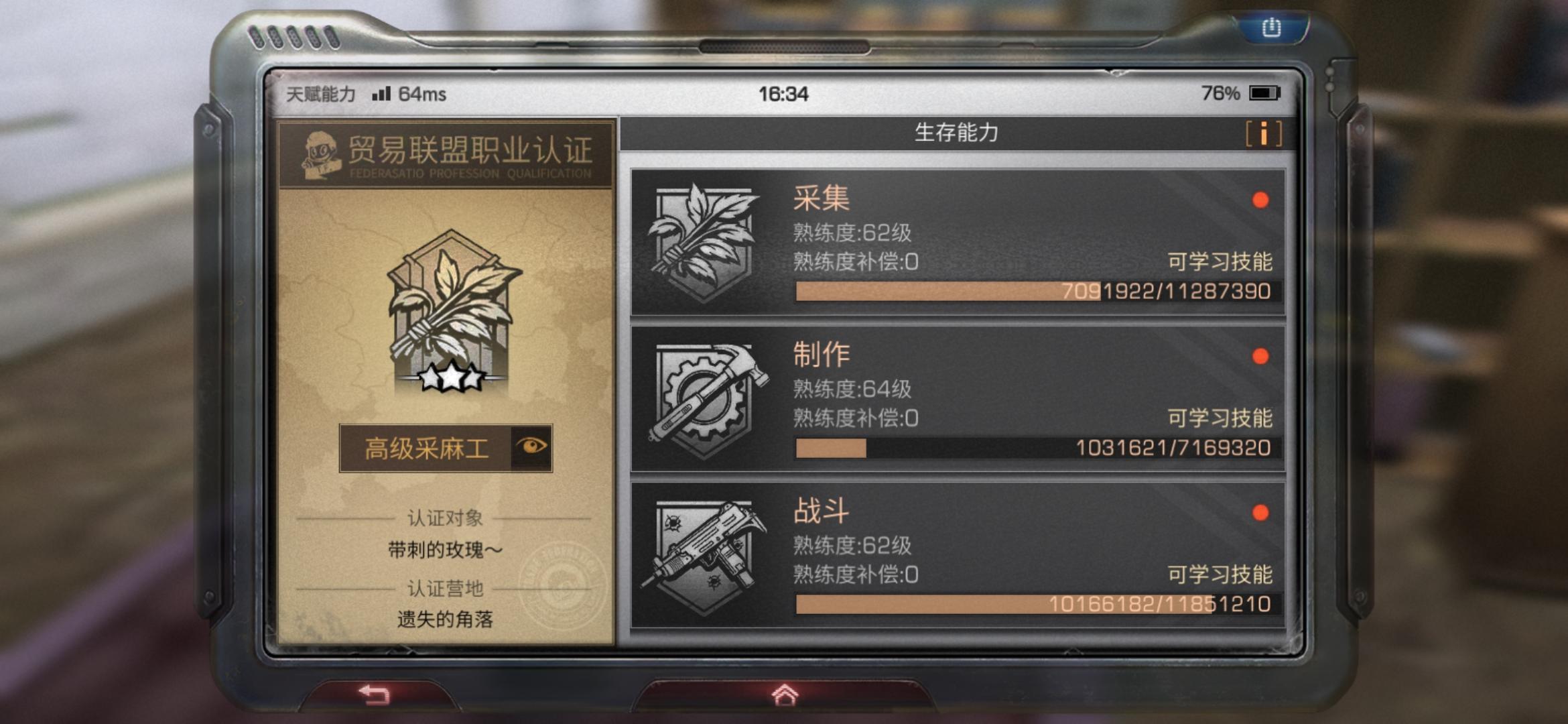The image size is (1568, 724).
Task: Open 可学习技能 in the 战斗 row
Action: pos(1220,575)
